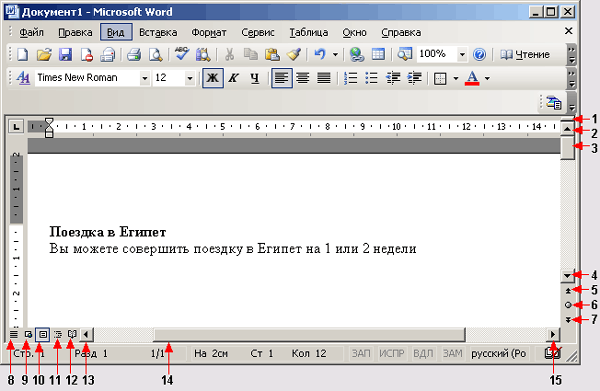Apply outside border button
The width and height of the screenshot is (600, 391).
(x=440, y=79)
